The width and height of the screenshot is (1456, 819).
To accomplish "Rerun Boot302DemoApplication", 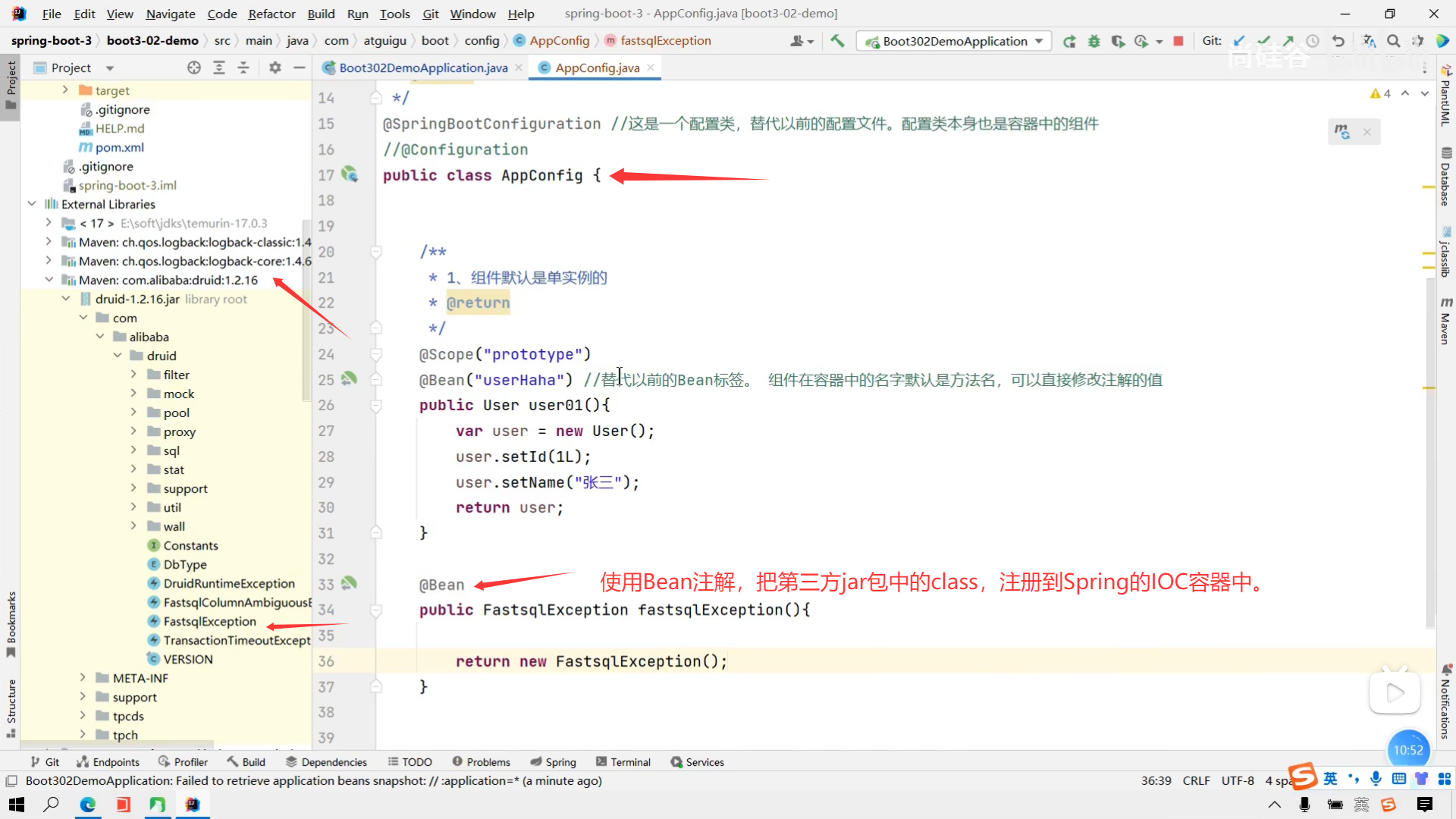I will [1069, 41].
